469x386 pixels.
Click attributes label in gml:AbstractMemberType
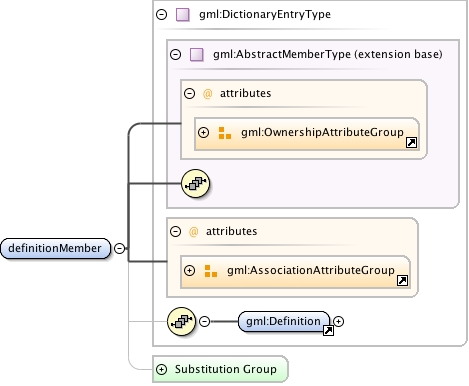(x=245, y=93)
